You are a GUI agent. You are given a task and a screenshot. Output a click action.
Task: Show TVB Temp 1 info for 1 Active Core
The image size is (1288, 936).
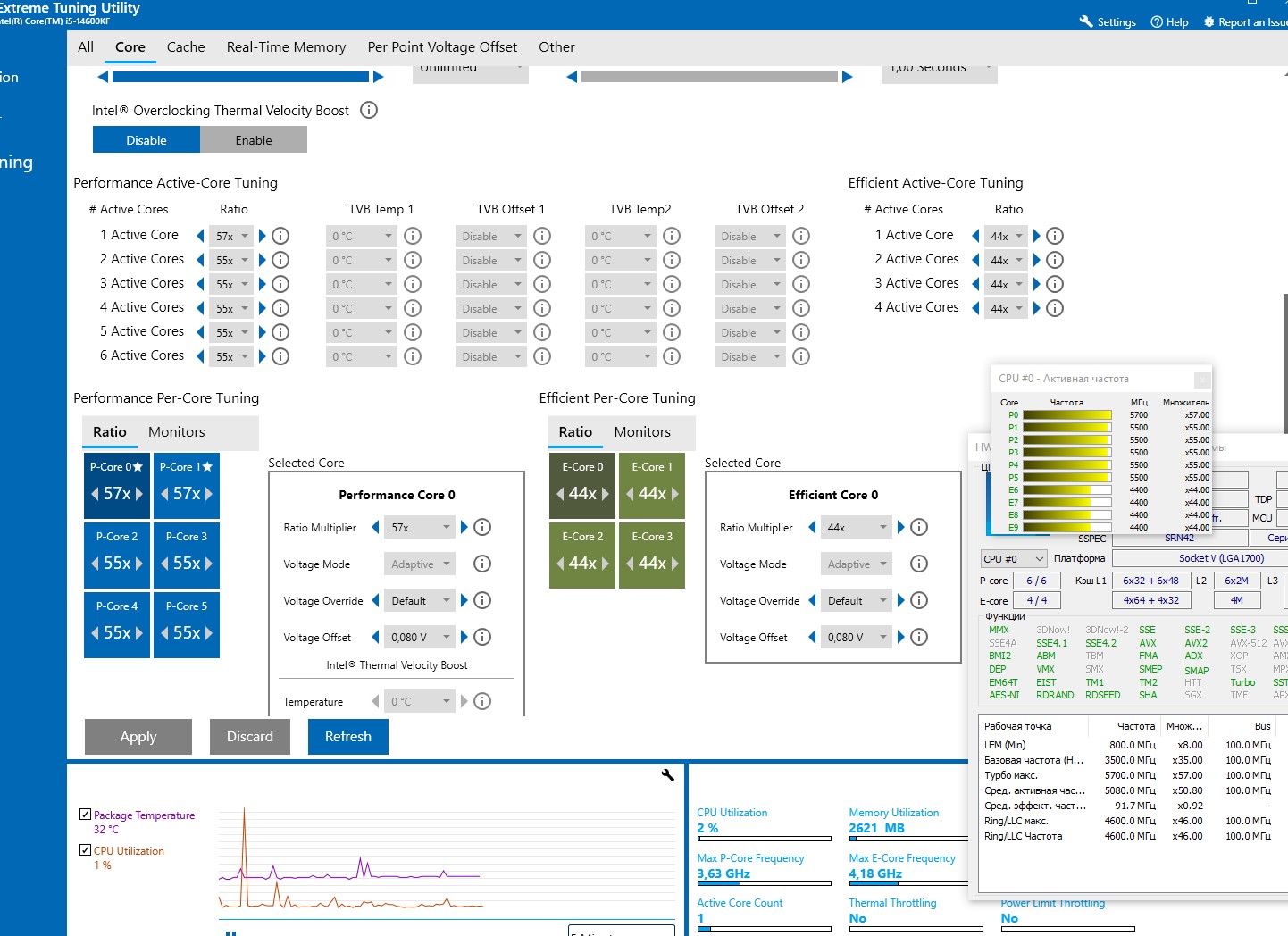tap(413, 236)
